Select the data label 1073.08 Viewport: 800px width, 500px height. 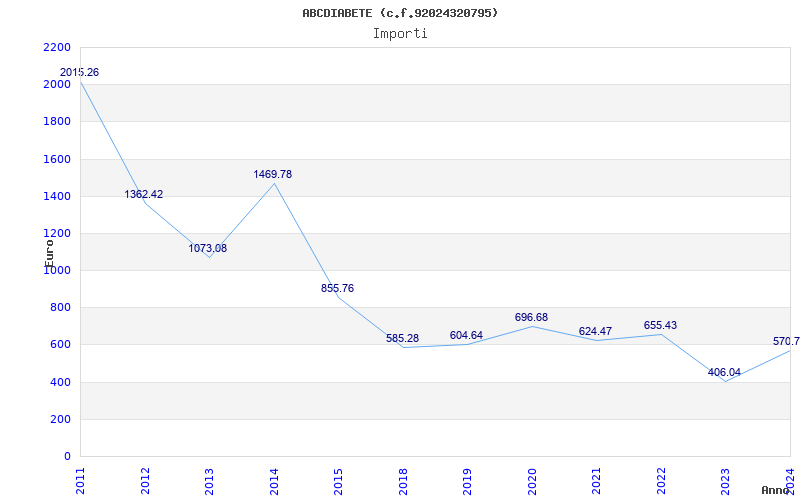point(208,248)
